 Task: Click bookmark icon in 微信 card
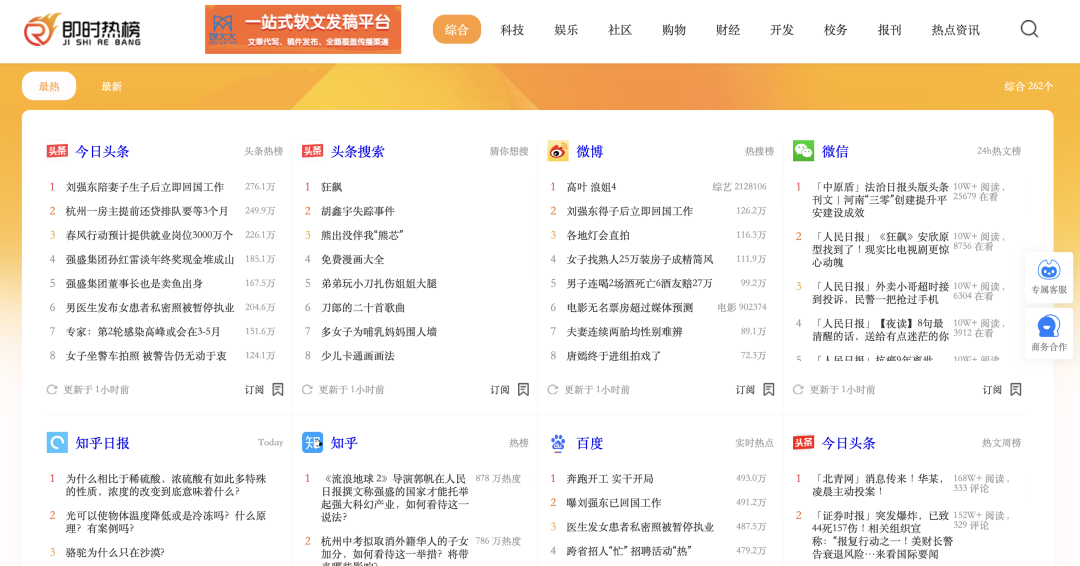(1015, 390)
